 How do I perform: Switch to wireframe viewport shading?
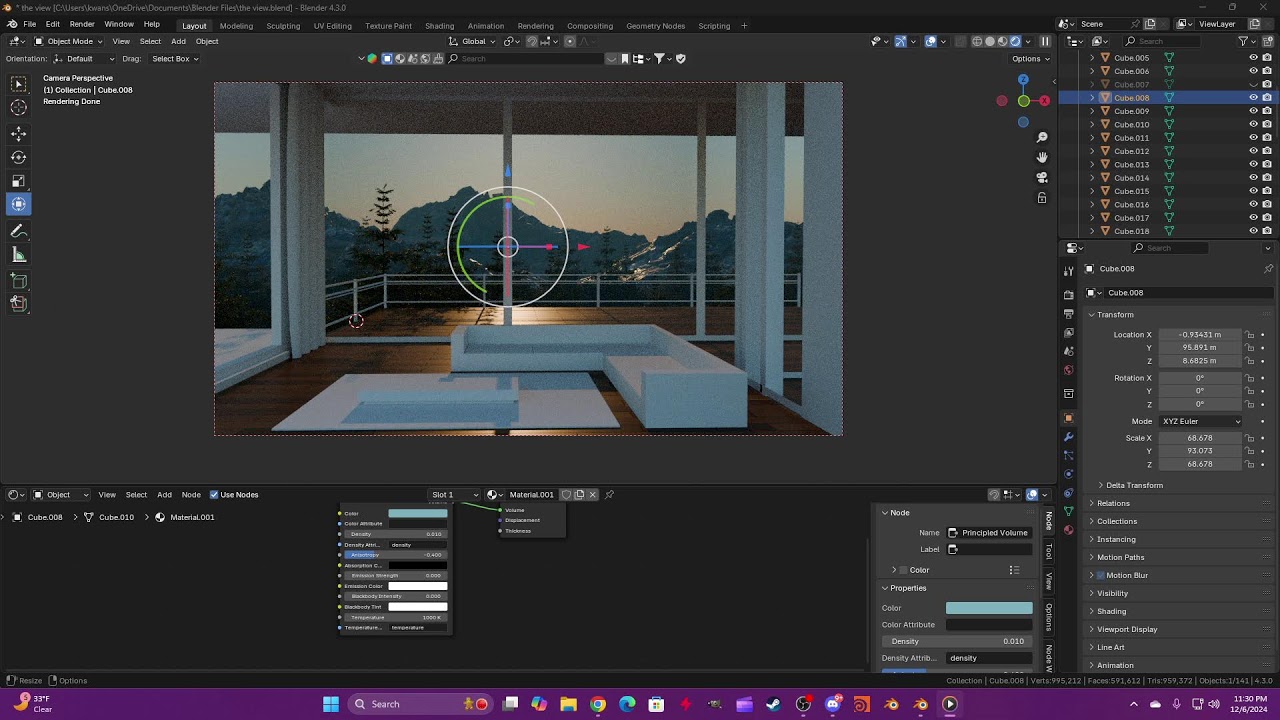click(977, 41)
